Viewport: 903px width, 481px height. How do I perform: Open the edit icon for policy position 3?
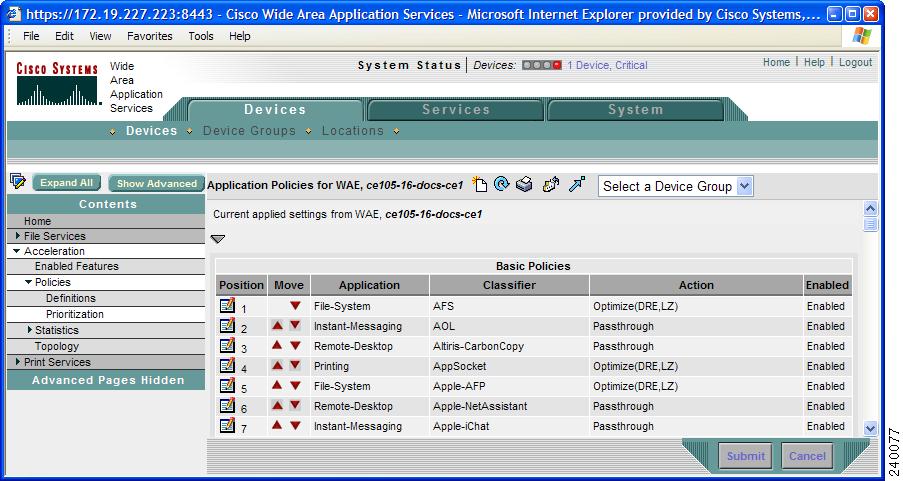coord(227,346)
